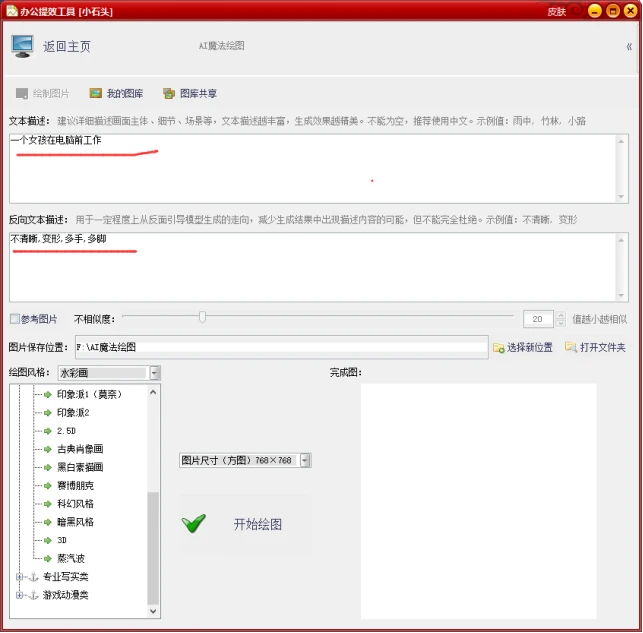The image size is (643, 633).
Task: Collapse panel with double-chevron icon
Action: [x=629, y=47]
